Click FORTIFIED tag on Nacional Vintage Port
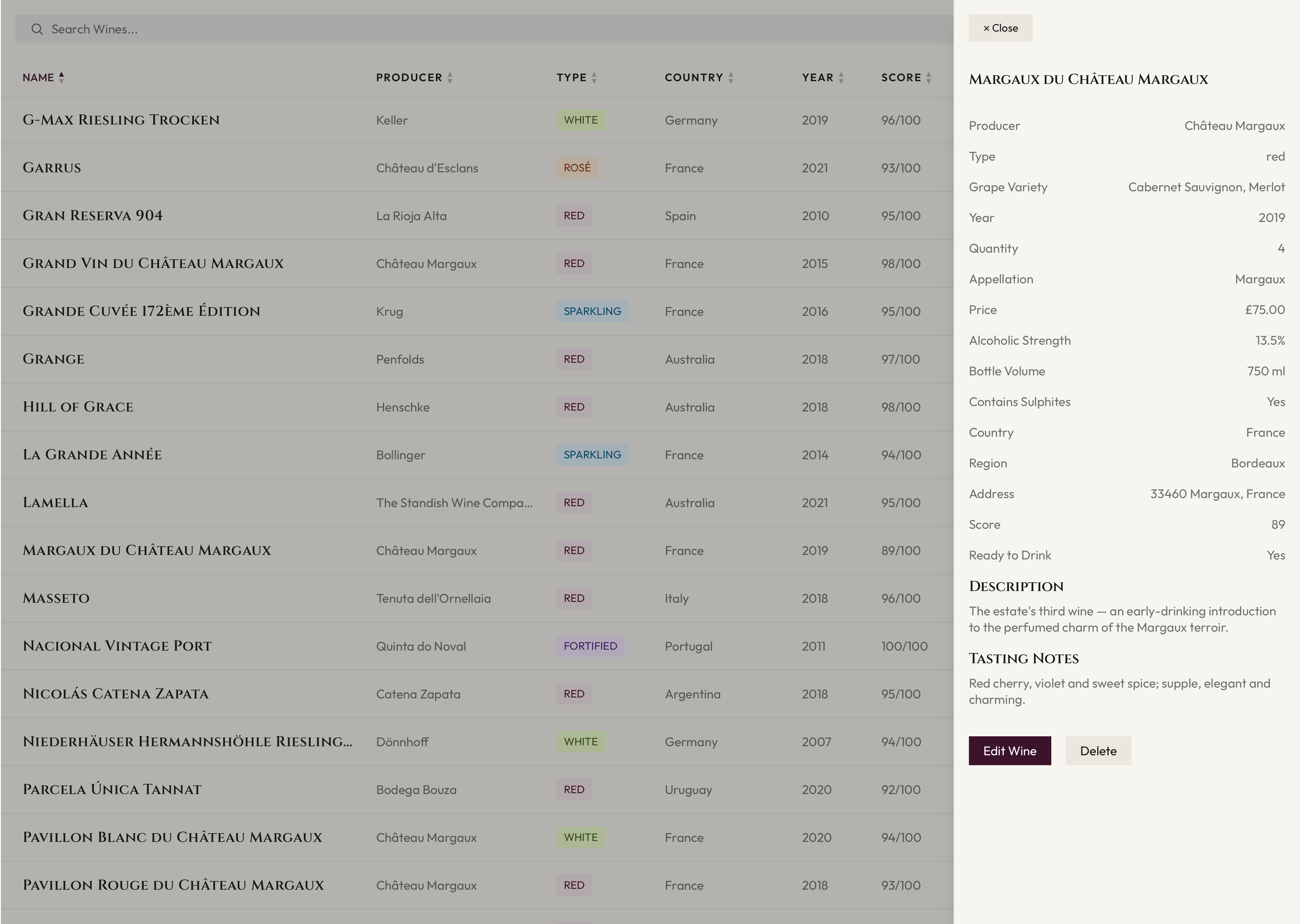 pos(590,646)
